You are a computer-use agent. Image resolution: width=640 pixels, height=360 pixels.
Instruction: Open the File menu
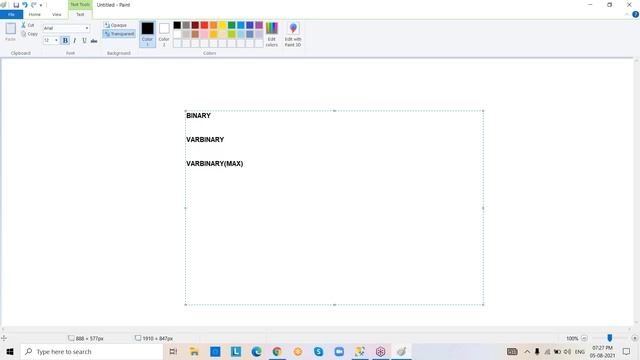(x=11, y=15)
